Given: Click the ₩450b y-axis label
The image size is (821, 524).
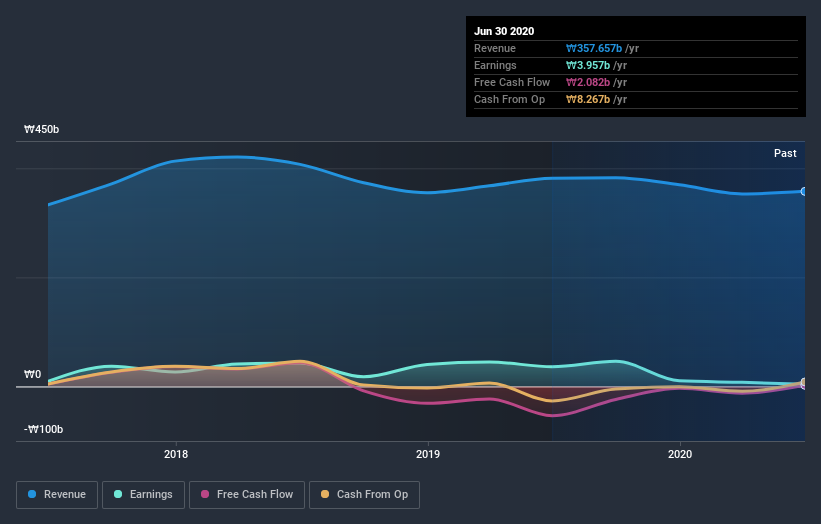Looking at the screenshot, I should tap(41, 129).
